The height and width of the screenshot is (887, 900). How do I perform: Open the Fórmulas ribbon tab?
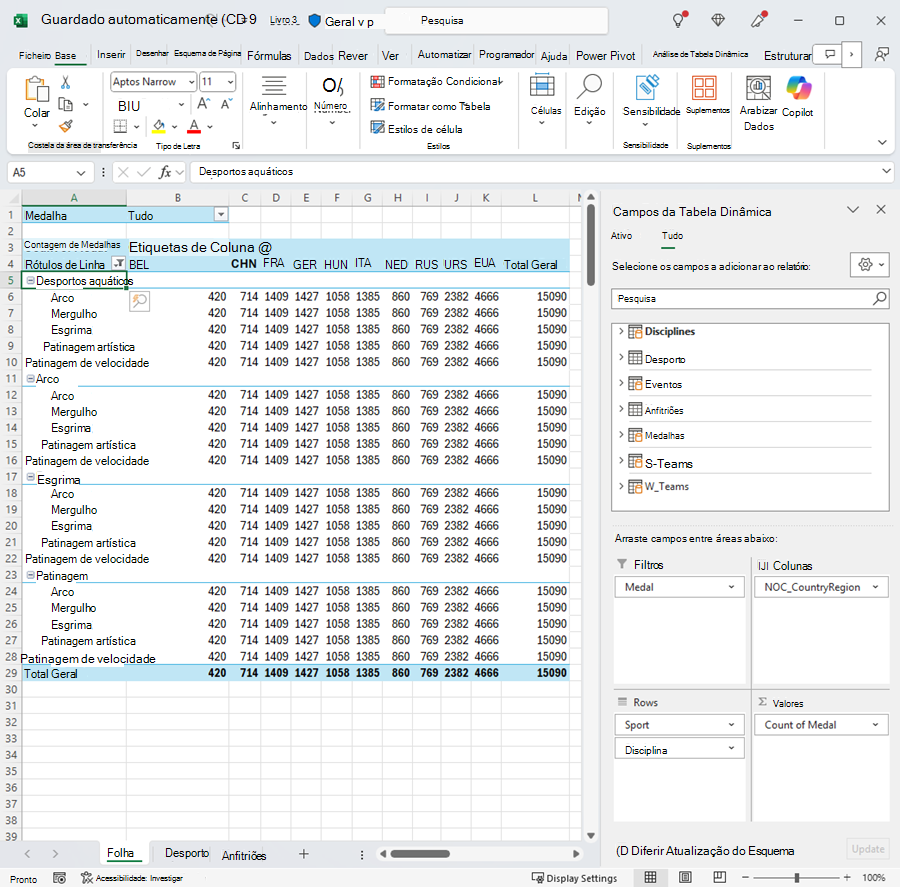[x=269, y=56]
